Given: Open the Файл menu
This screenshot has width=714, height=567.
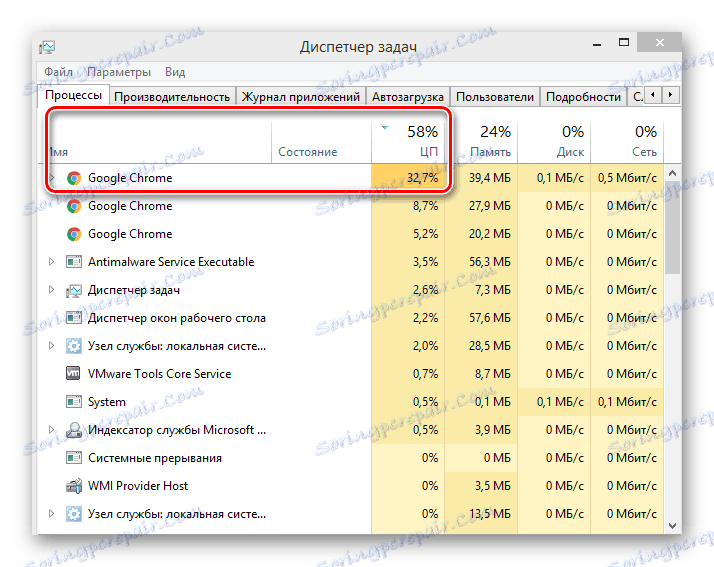Looking at the screenshot, I should 58,72.
